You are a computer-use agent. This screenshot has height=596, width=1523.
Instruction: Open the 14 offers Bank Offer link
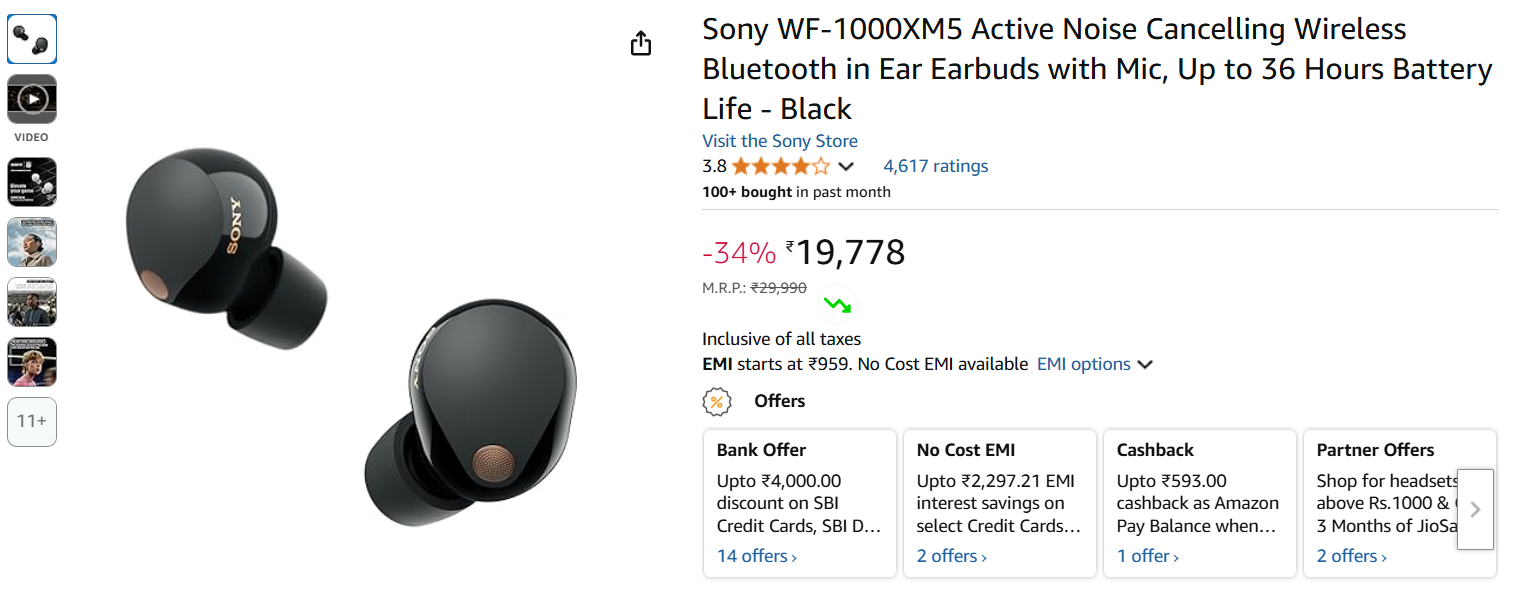pyautogui.click(x=756, y=556)
